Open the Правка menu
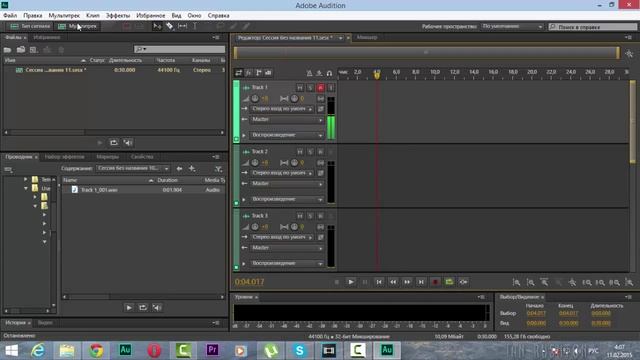 (33, 16)
